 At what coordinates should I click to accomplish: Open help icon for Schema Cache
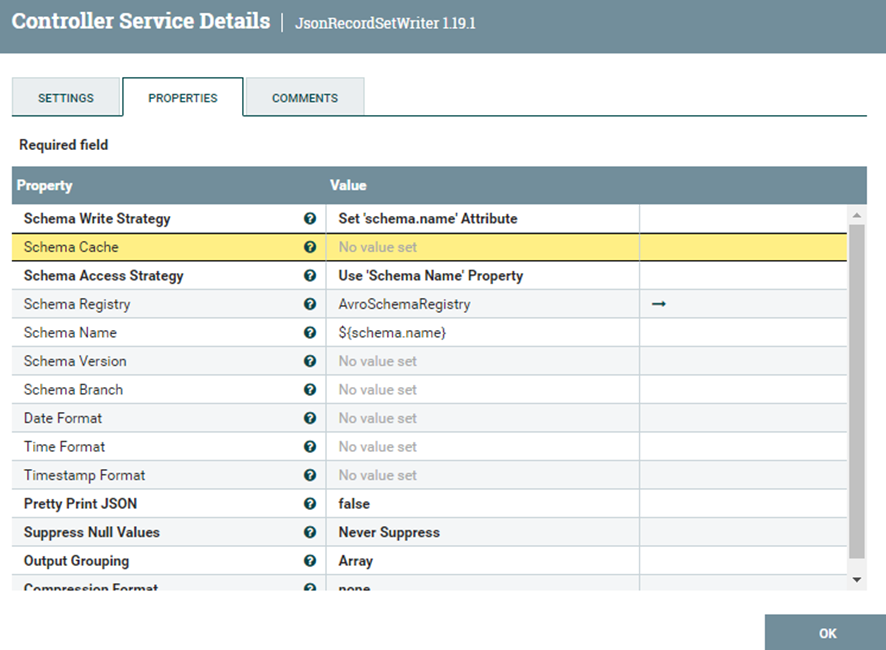310,247
